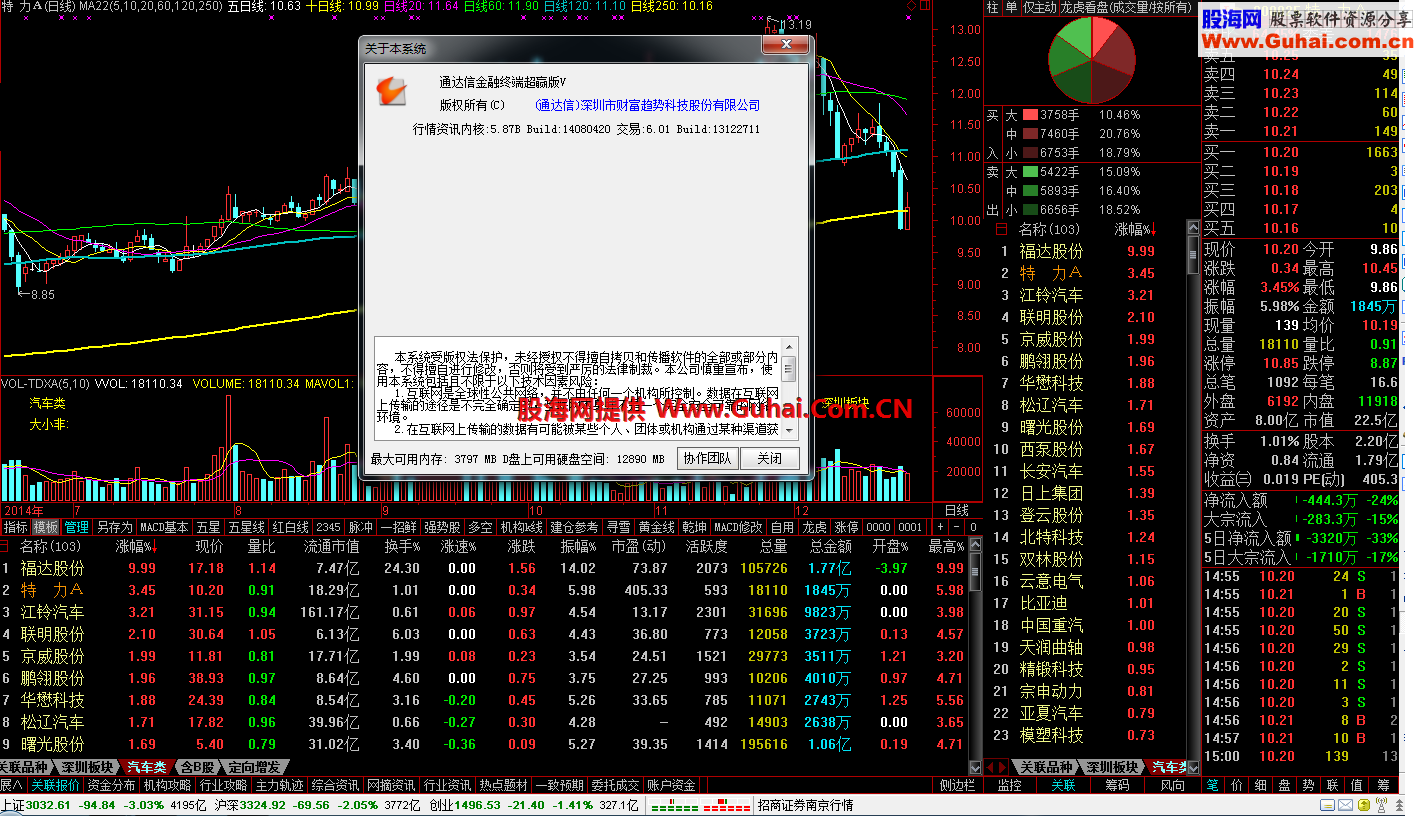This screenshot has width=1420, height=816.
Task: Click the dialog's orange TDX logo icon
Action: (392, 91)
